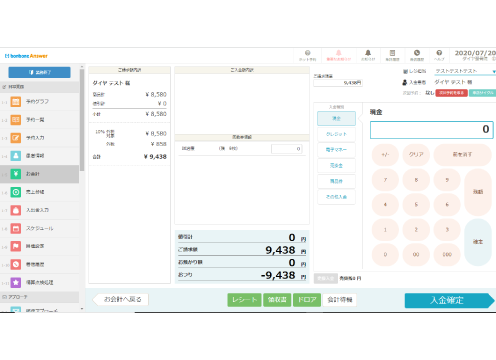496x360 pixels.
Task: Select the 電子マネー payment type tab
Action: tap(336, 150)
